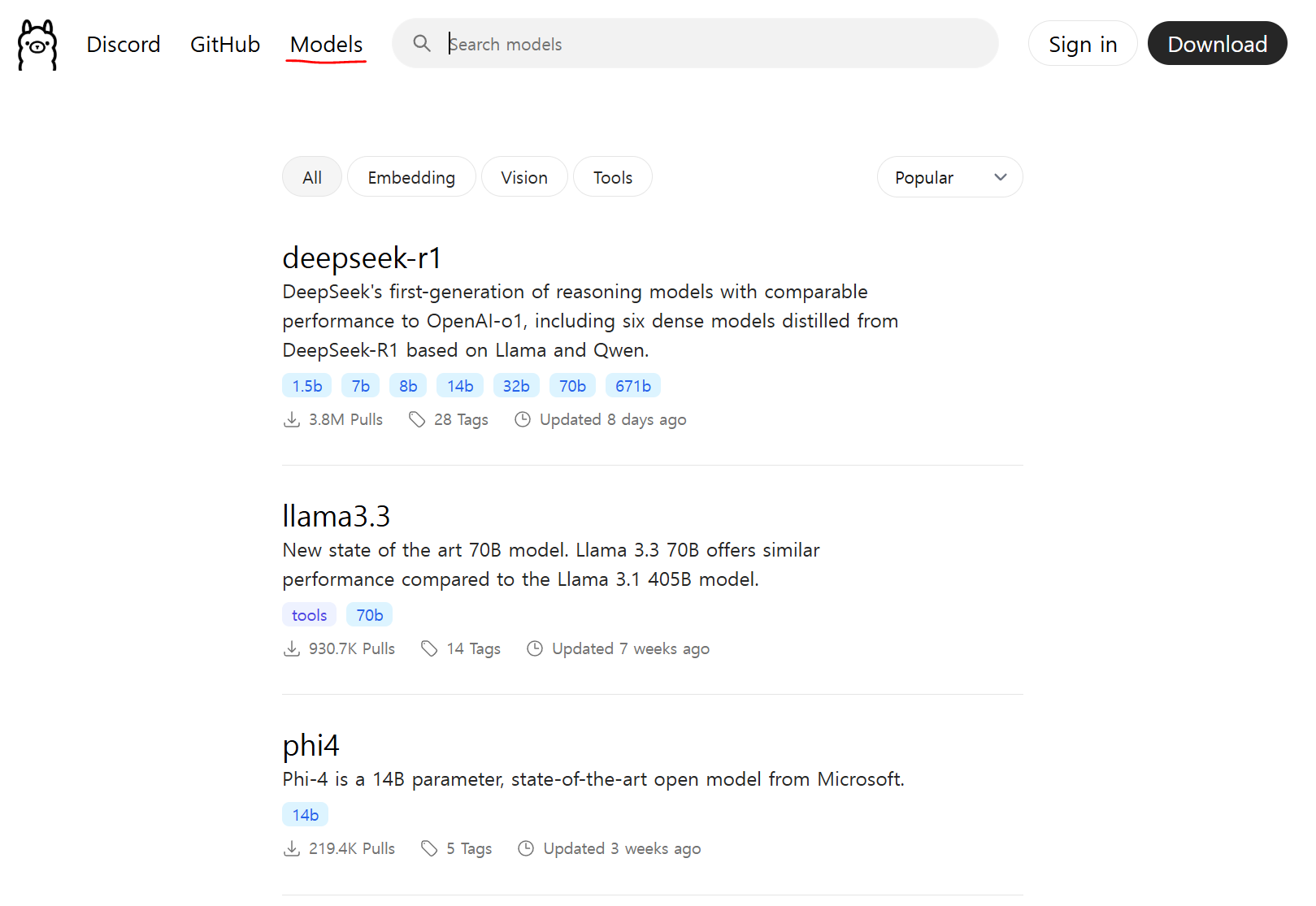Click the Sign in button
The image size is (1316, 906).
(1083, 44)
